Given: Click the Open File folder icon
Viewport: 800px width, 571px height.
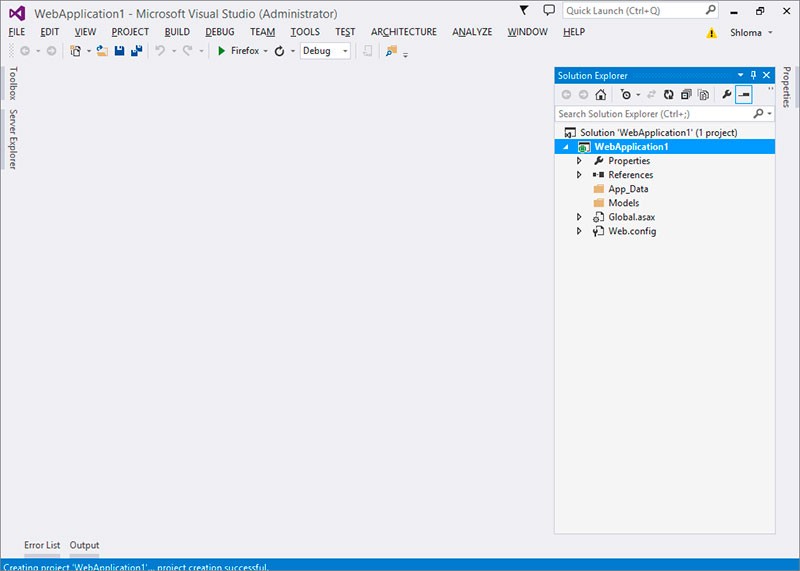Looking at the screenshot, I should pyautogui.click(x=102, y=51).
